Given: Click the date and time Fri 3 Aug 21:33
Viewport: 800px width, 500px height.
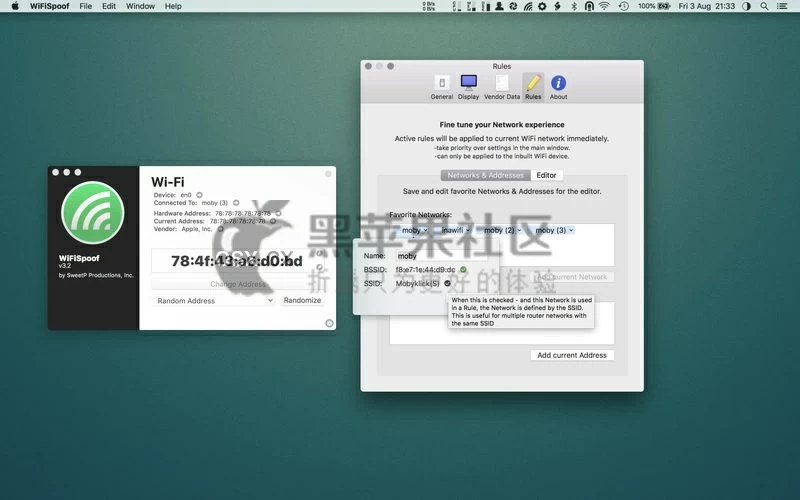Looking at the screenshot, I should pos(707,6).
